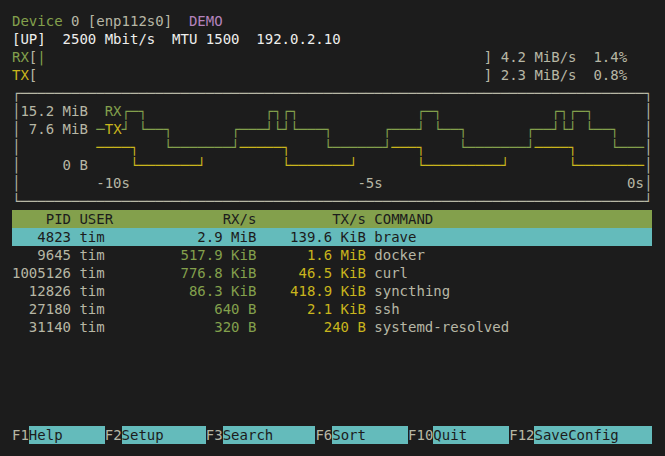Click the 640 B RX value
The height and width of the screenshot is (456, 665).
pyautogui.click(x=235, y=309)
